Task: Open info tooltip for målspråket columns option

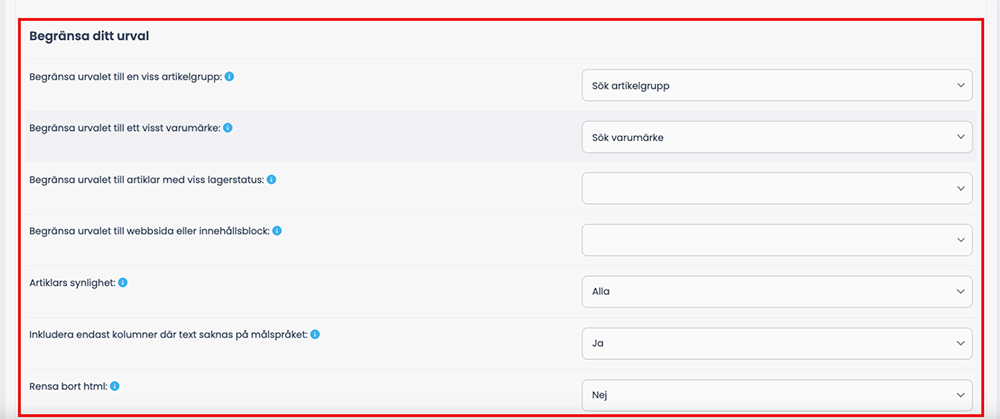Action: 315,334
